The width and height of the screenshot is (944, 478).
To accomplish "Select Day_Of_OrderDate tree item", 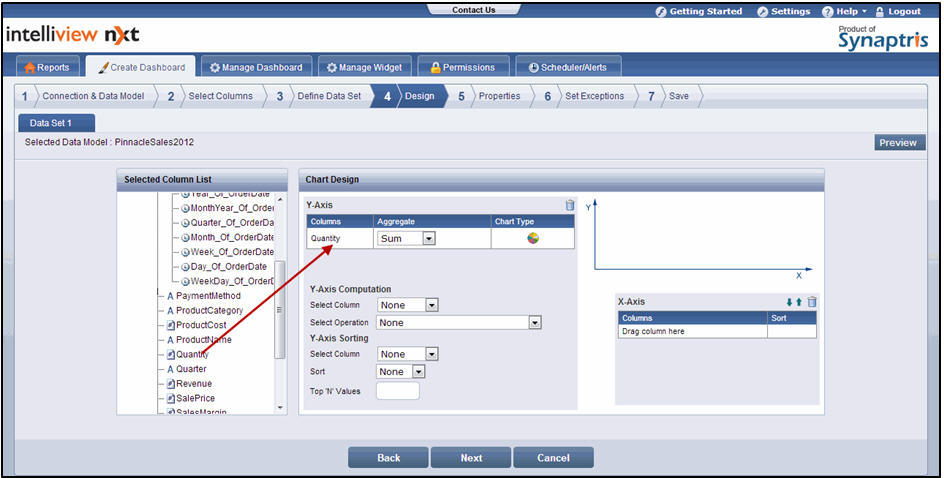I will [x=224, y=267].
